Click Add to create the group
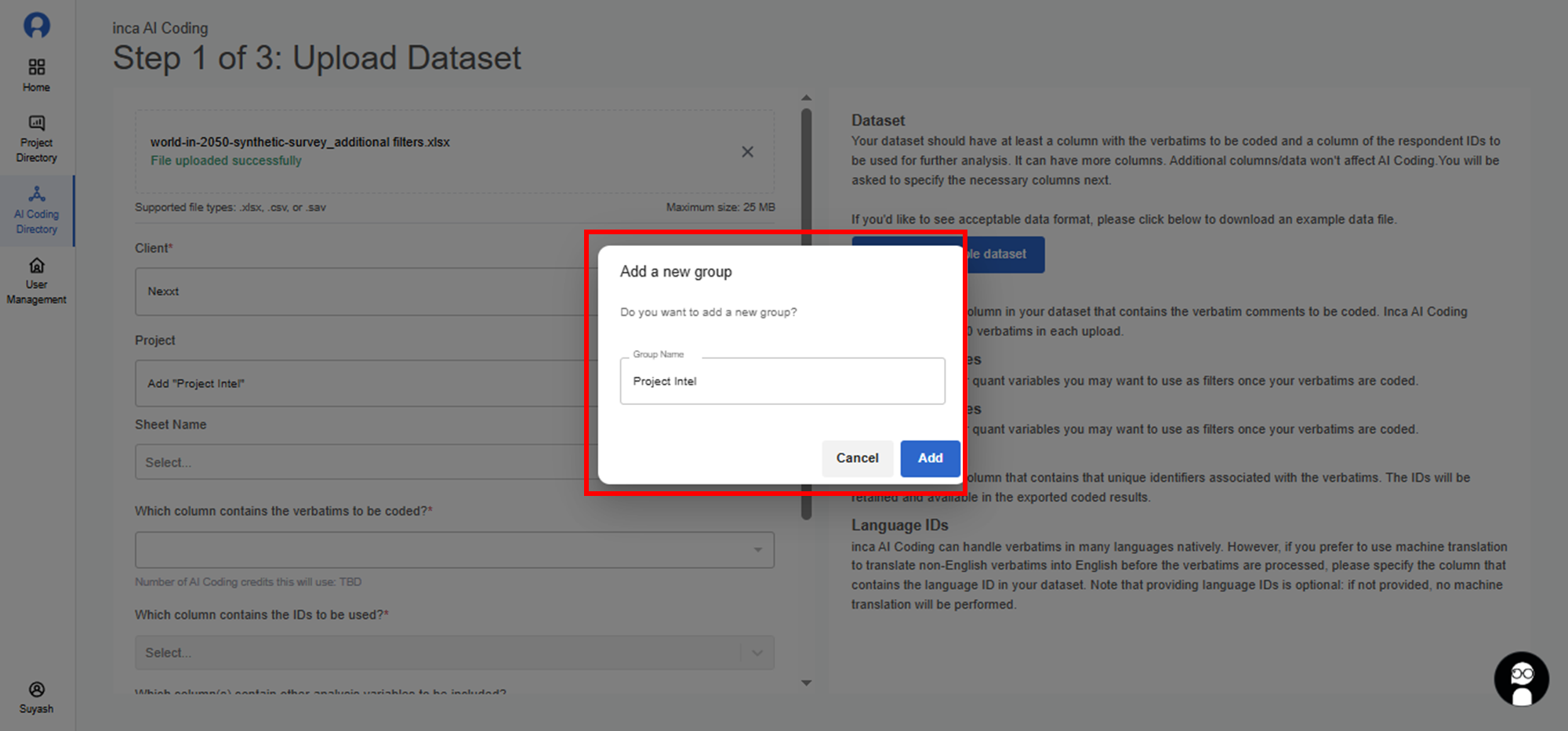1568x731 pixels. [x=930, y=458]
